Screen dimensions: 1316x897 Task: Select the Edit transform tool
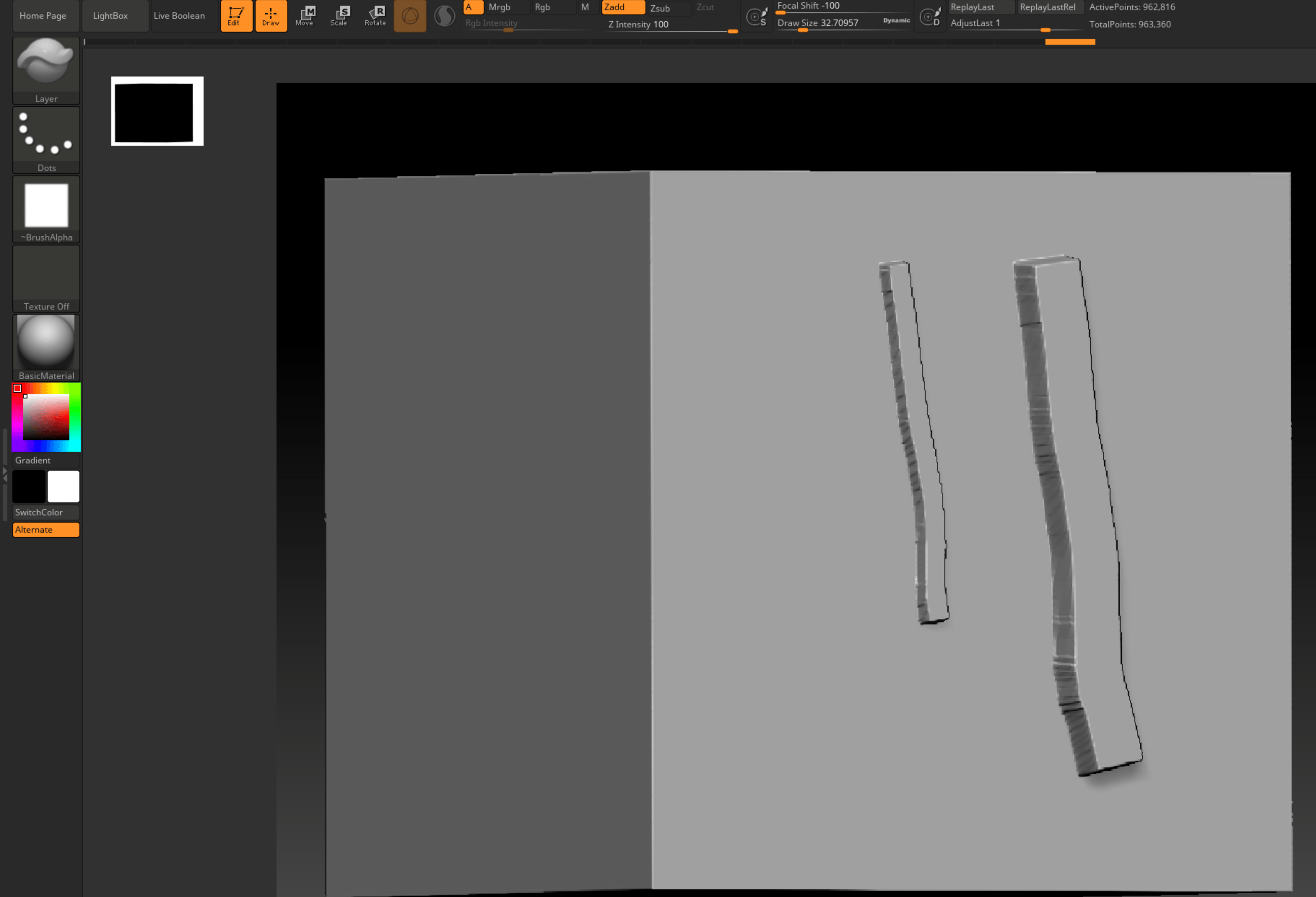[235, 15]
